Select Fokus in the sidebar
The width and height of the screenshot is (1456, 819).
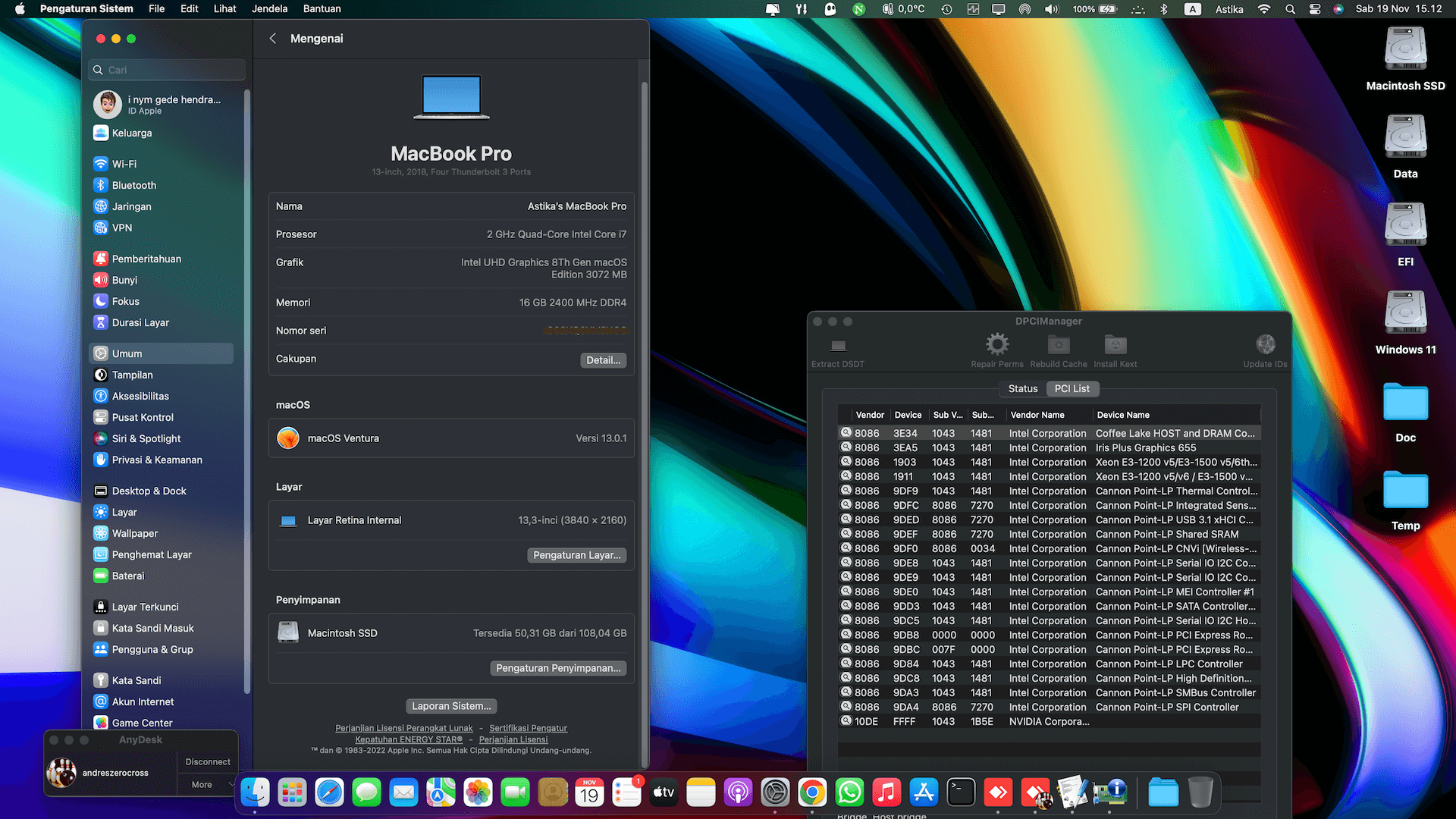[161, 301]
